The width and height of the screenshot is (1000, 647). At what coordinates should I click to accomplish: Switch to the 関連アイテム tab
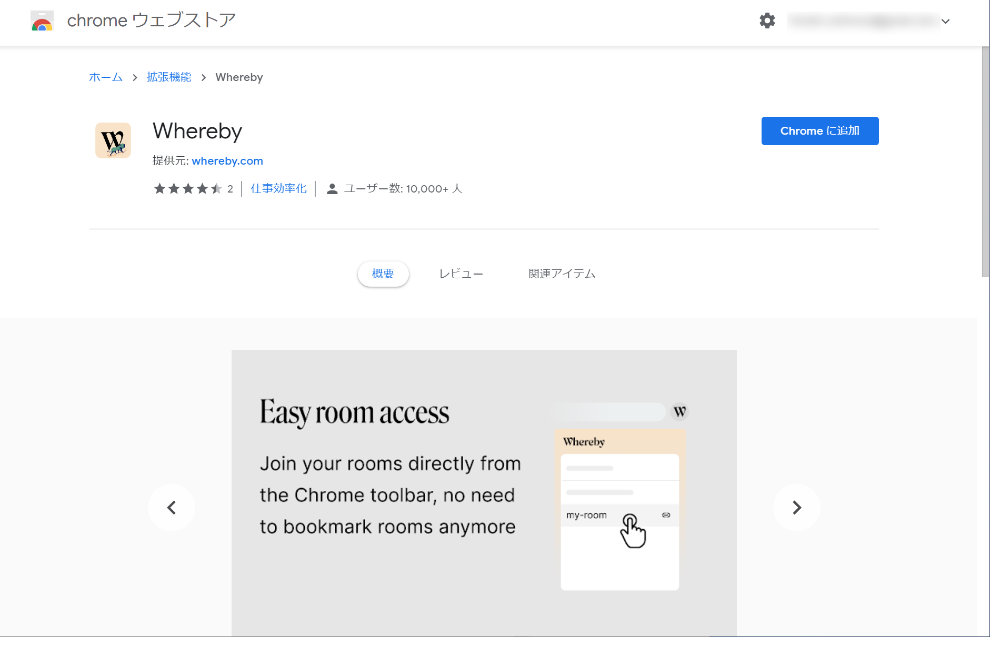click(x=562, y=274)
